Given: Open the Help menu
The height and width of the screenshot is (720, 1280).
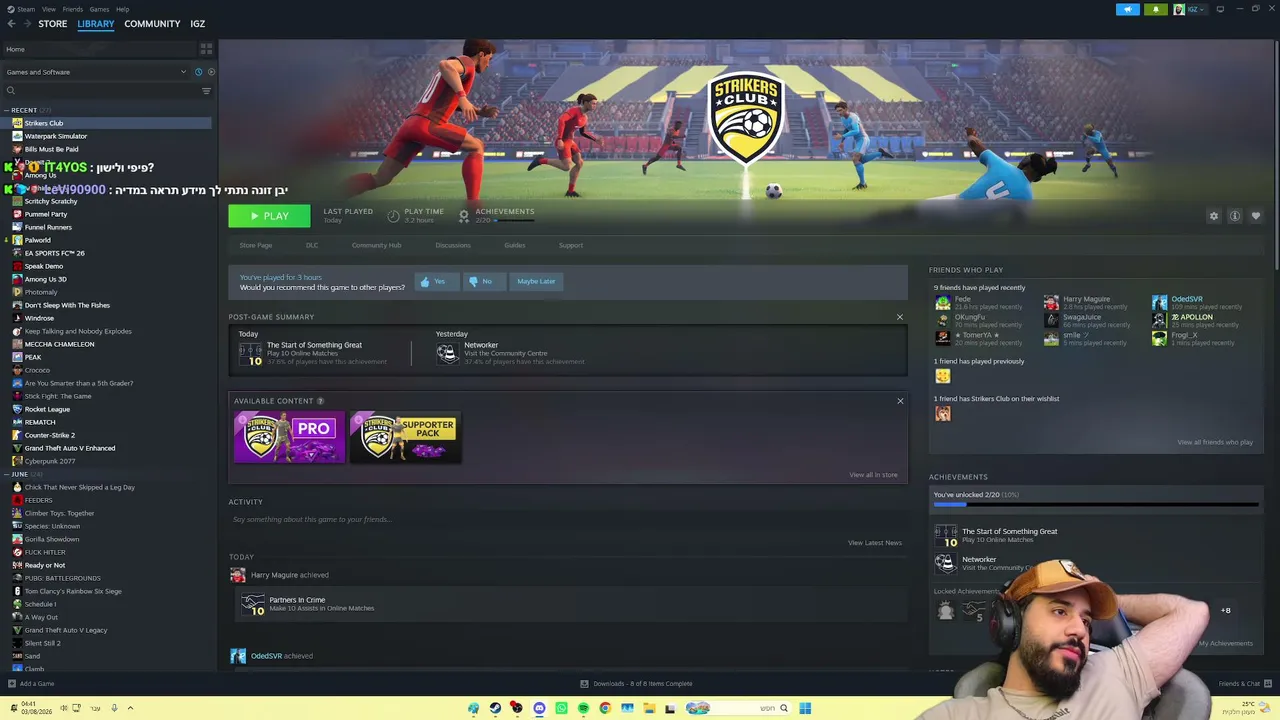Looking at the screenshot, I should click(122, 9).
